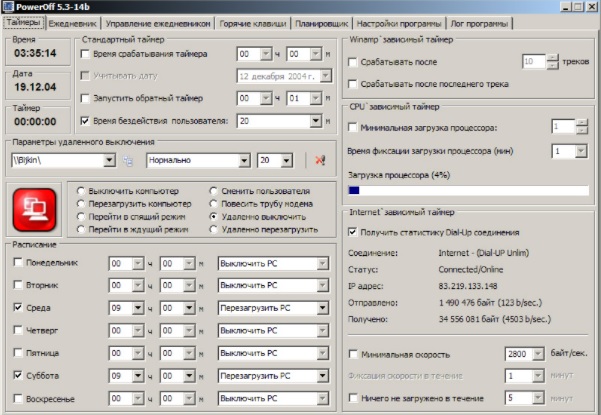
Task: Select Перезагрузить компьютер radio option
Action: pos(80,203)
